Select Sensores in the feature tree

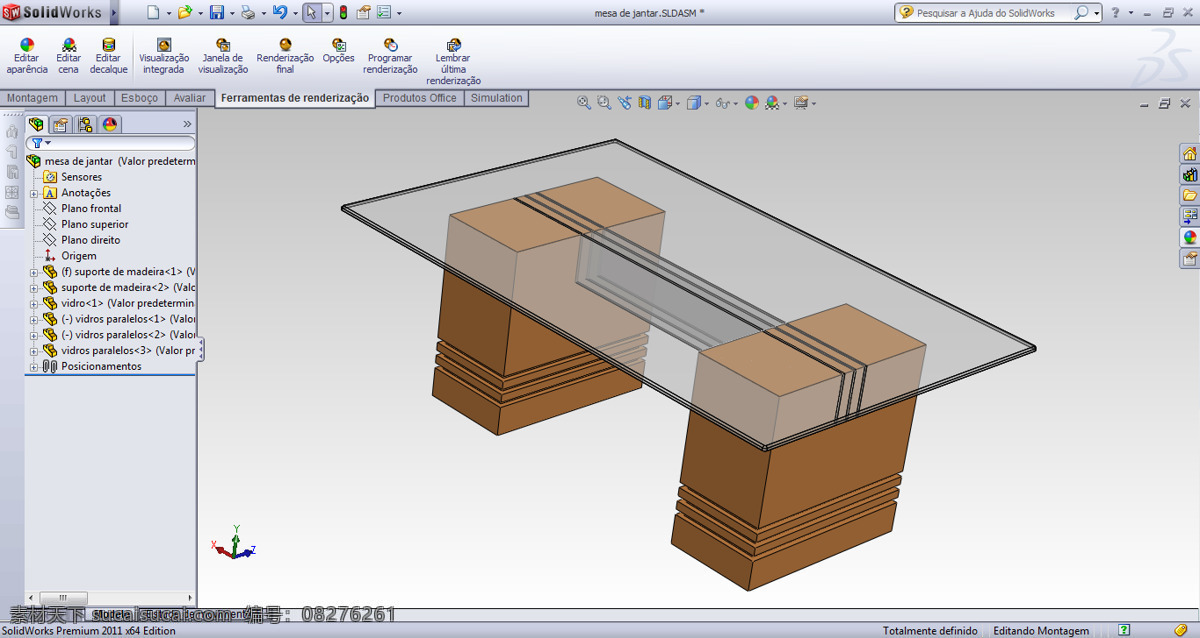tap(81, 177)
